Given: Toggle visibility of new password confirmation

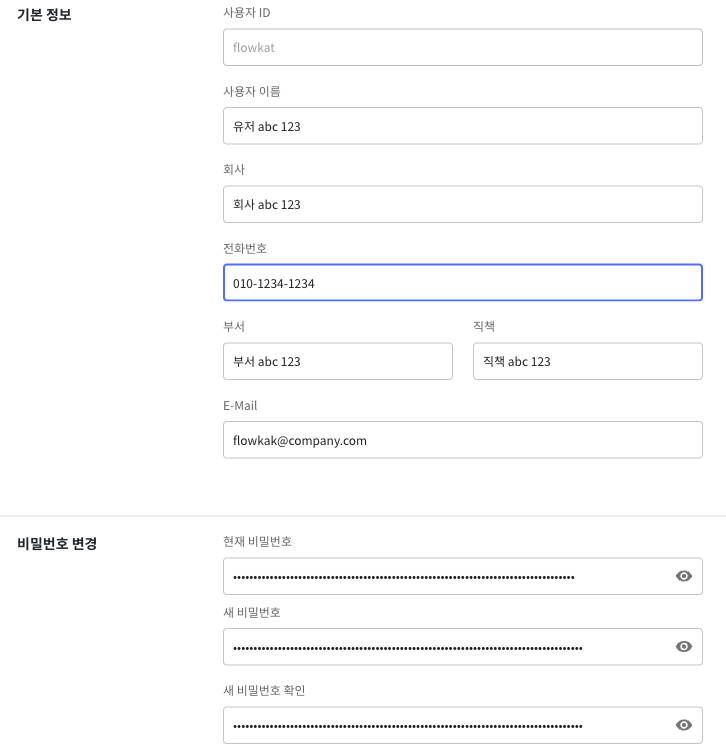Looking at the screenshot, I should pyautogui.click(x=684, y=725).
